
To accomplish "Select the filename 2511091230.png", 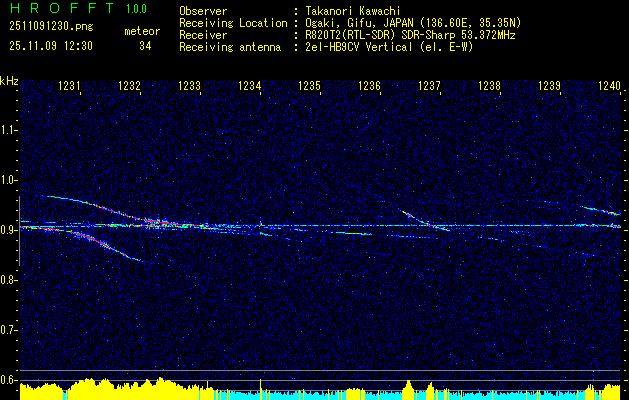I will [x=51, y=27].
